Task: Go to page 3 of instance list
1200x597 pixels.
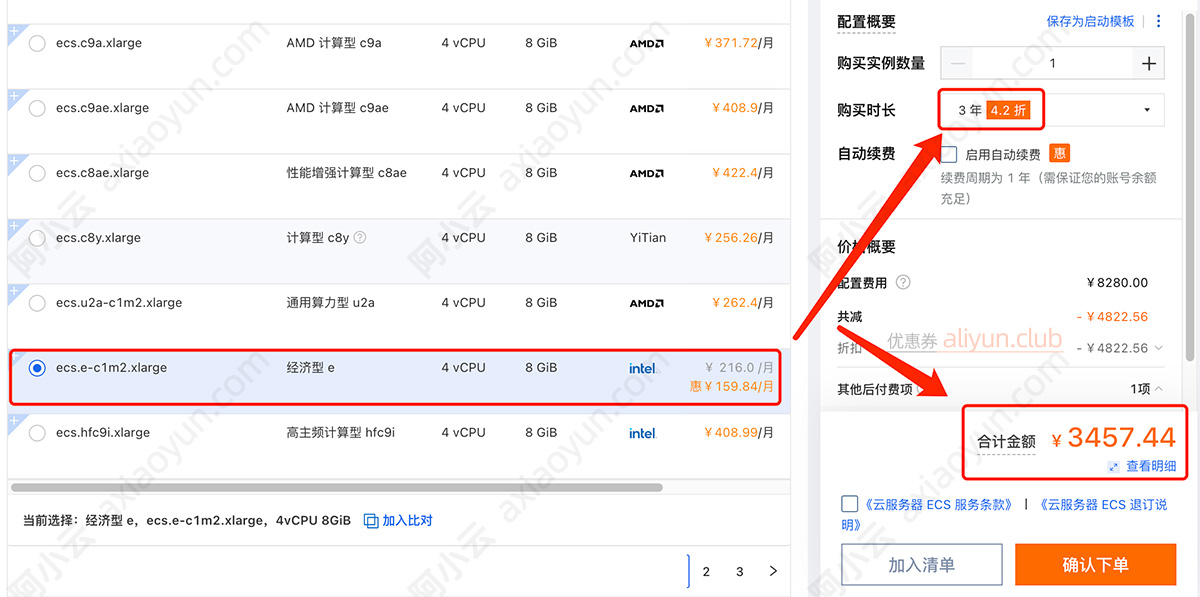Action: pos(740,571)
